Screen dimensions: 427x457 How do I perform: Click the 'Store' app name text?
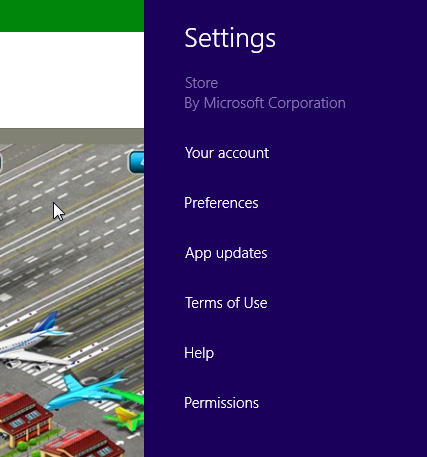[201, 83]
